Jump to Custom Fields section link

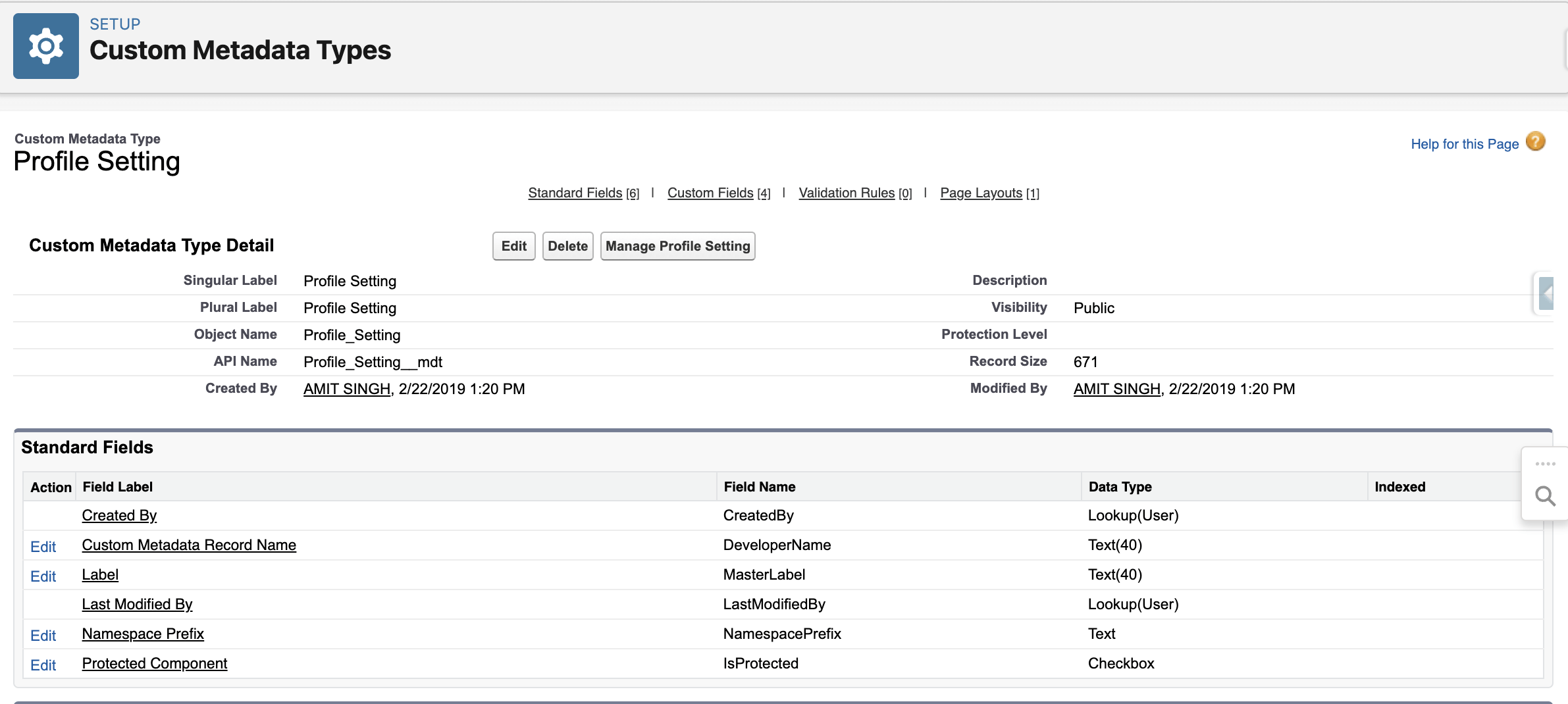(710, 193)
